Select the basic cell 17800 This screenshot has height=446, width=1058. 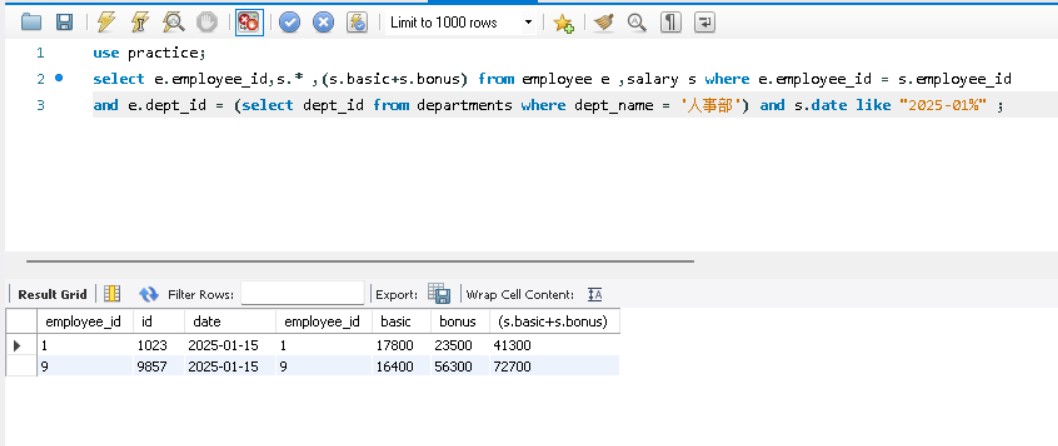401,345
